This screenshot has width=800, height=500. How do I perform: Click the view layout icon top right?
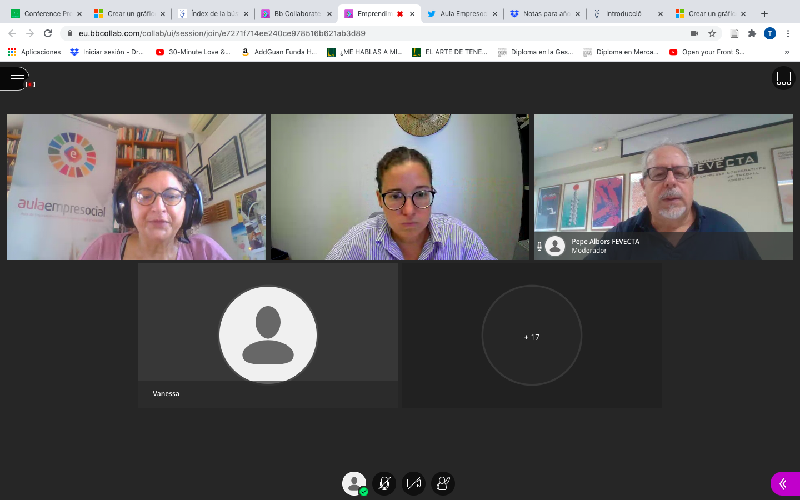[783, 78]
